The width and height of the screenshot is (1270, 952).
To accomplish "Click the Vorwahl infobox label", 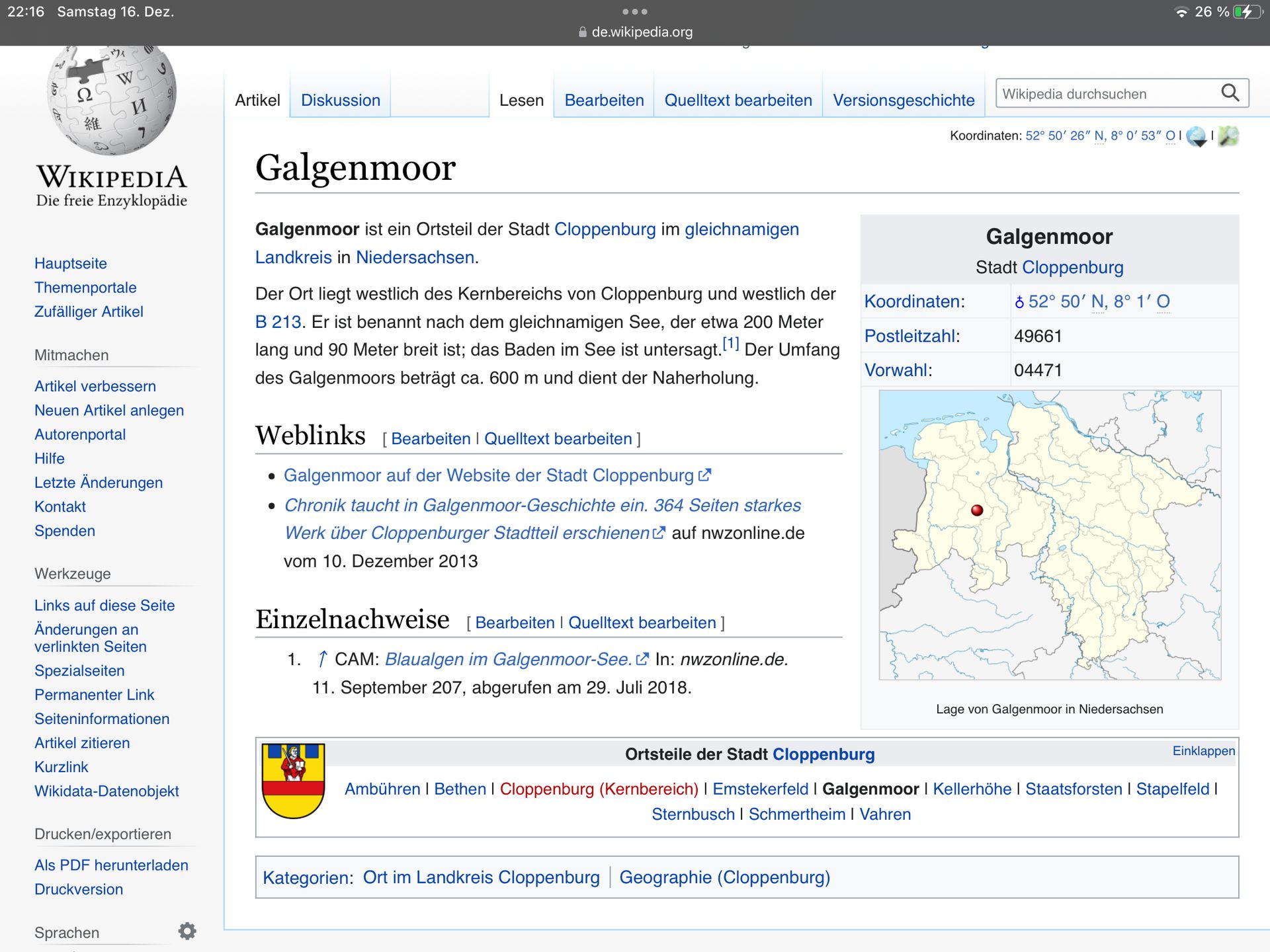I will coord(896,370).
